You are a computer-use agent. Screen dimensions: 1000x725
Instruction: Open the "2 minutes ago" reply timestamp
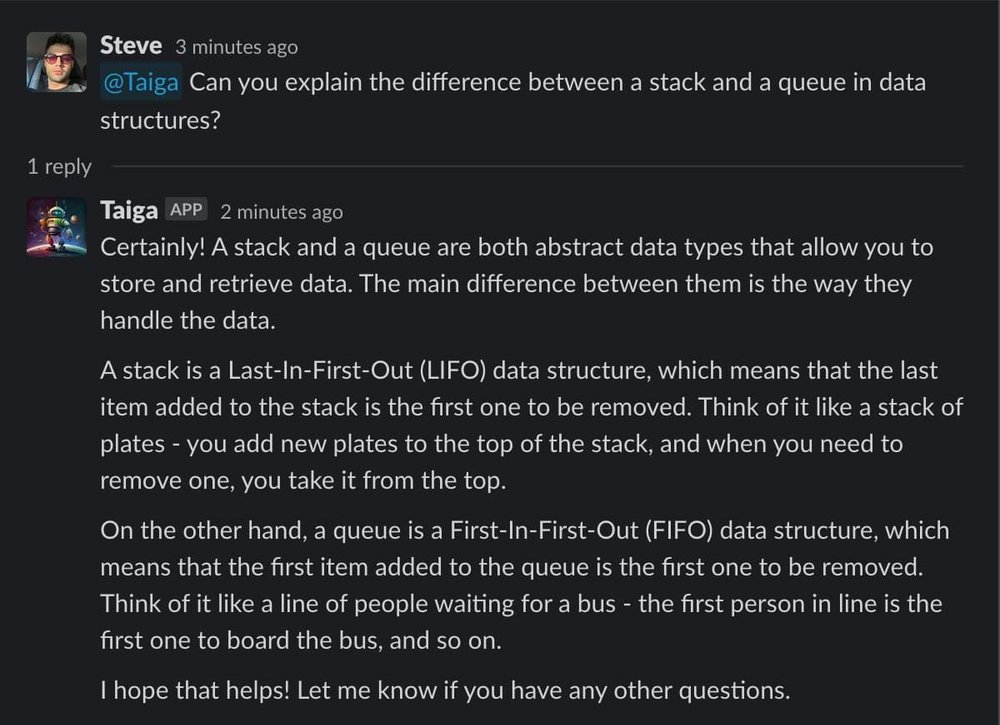pyautogui.click(x=281, y=212)
